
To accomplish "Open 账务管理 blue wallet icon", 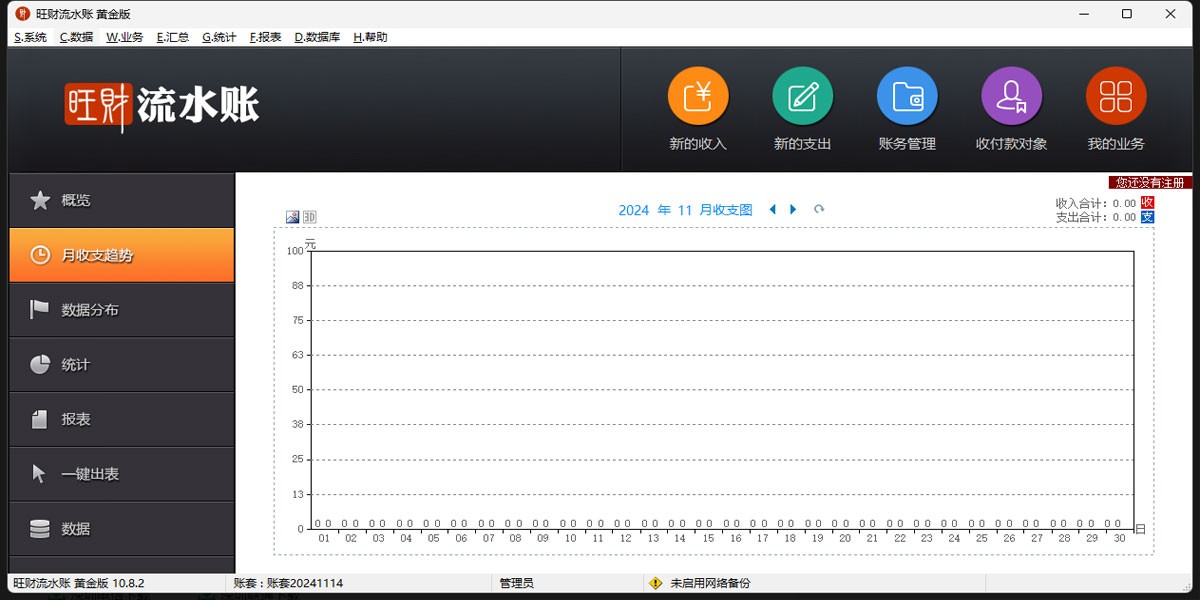I will pos(907,97).
